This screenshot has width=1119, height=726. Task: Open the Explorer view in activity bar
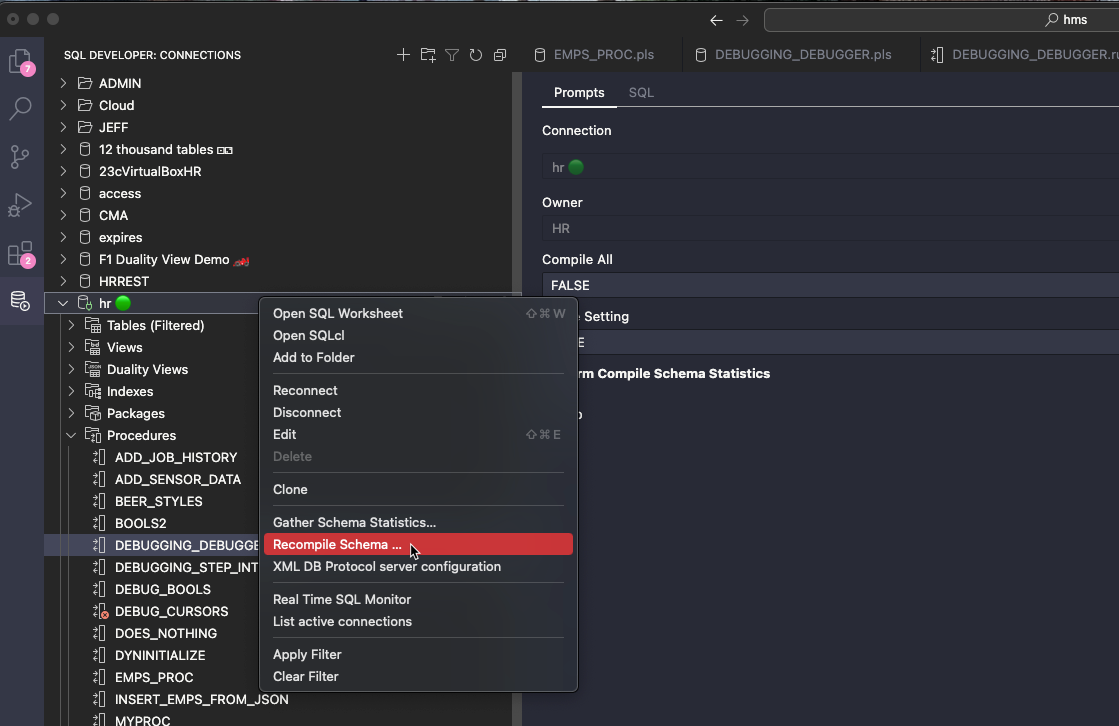coord(20,62)
